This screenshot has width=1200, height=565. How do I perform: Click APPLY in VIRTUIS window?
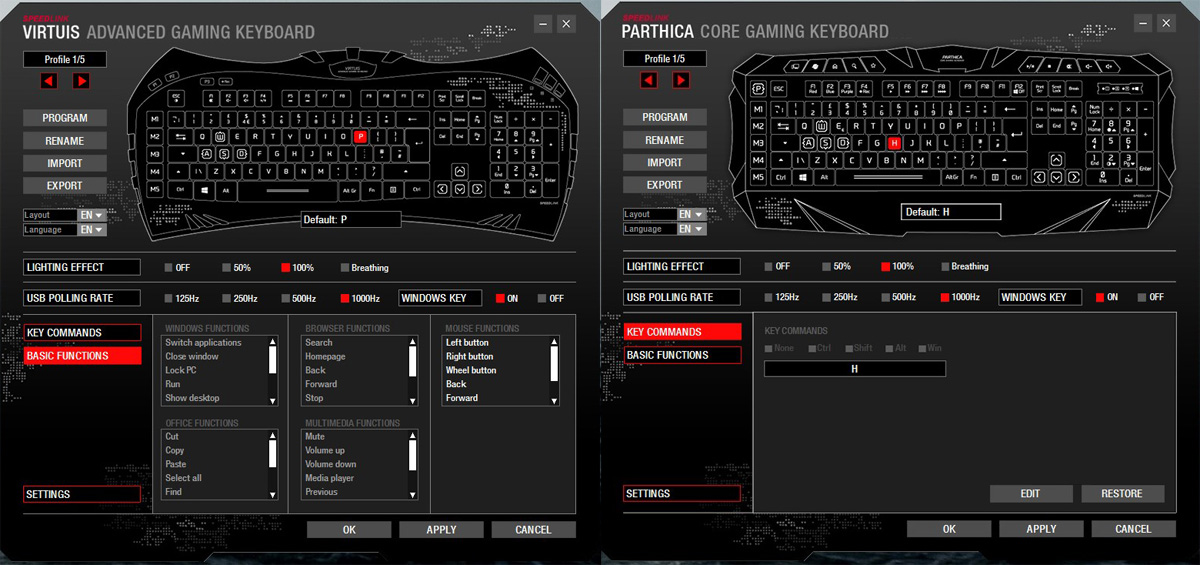pos(441,530)
